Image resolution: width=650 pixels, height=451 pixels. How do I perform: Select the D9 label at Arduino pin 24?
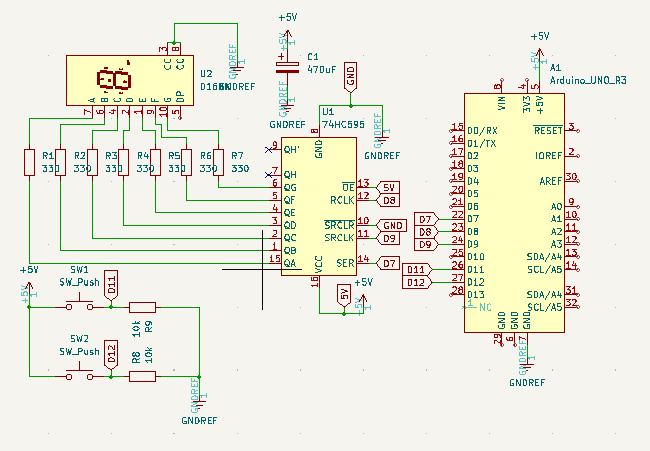427,245
